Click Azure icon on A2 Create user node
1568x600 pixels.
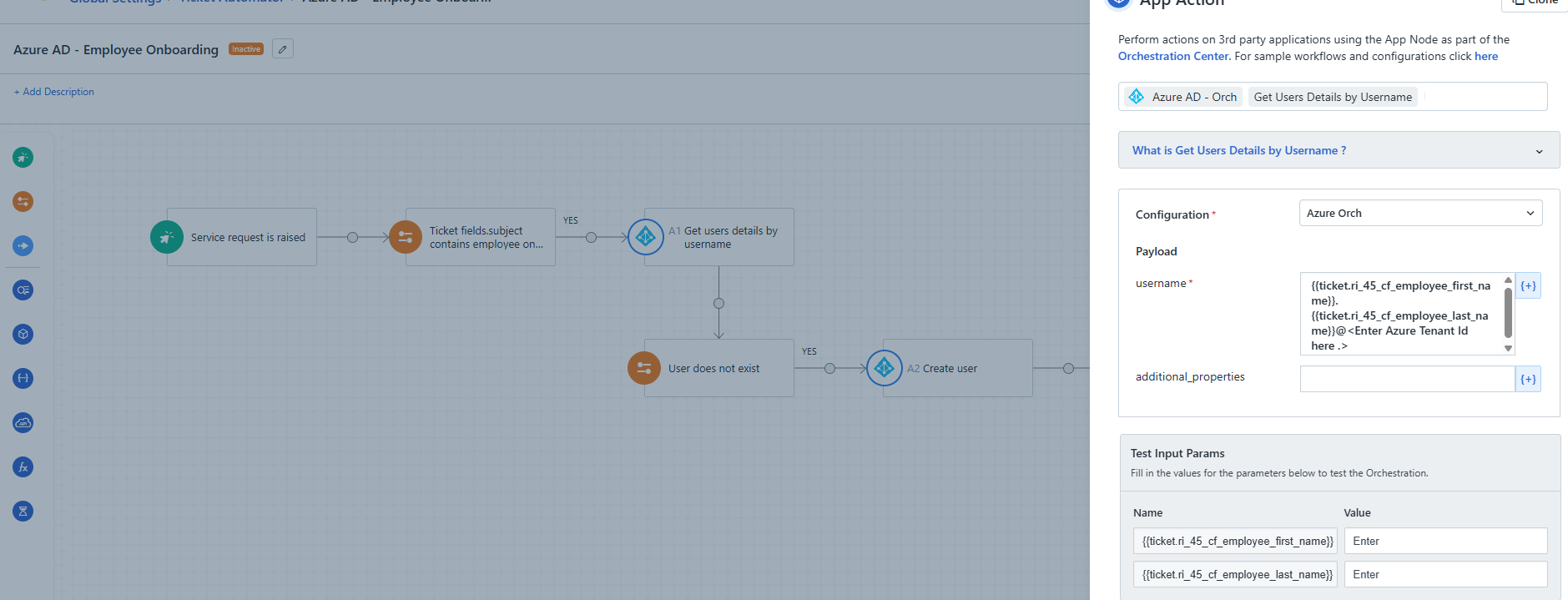[884, 368]
